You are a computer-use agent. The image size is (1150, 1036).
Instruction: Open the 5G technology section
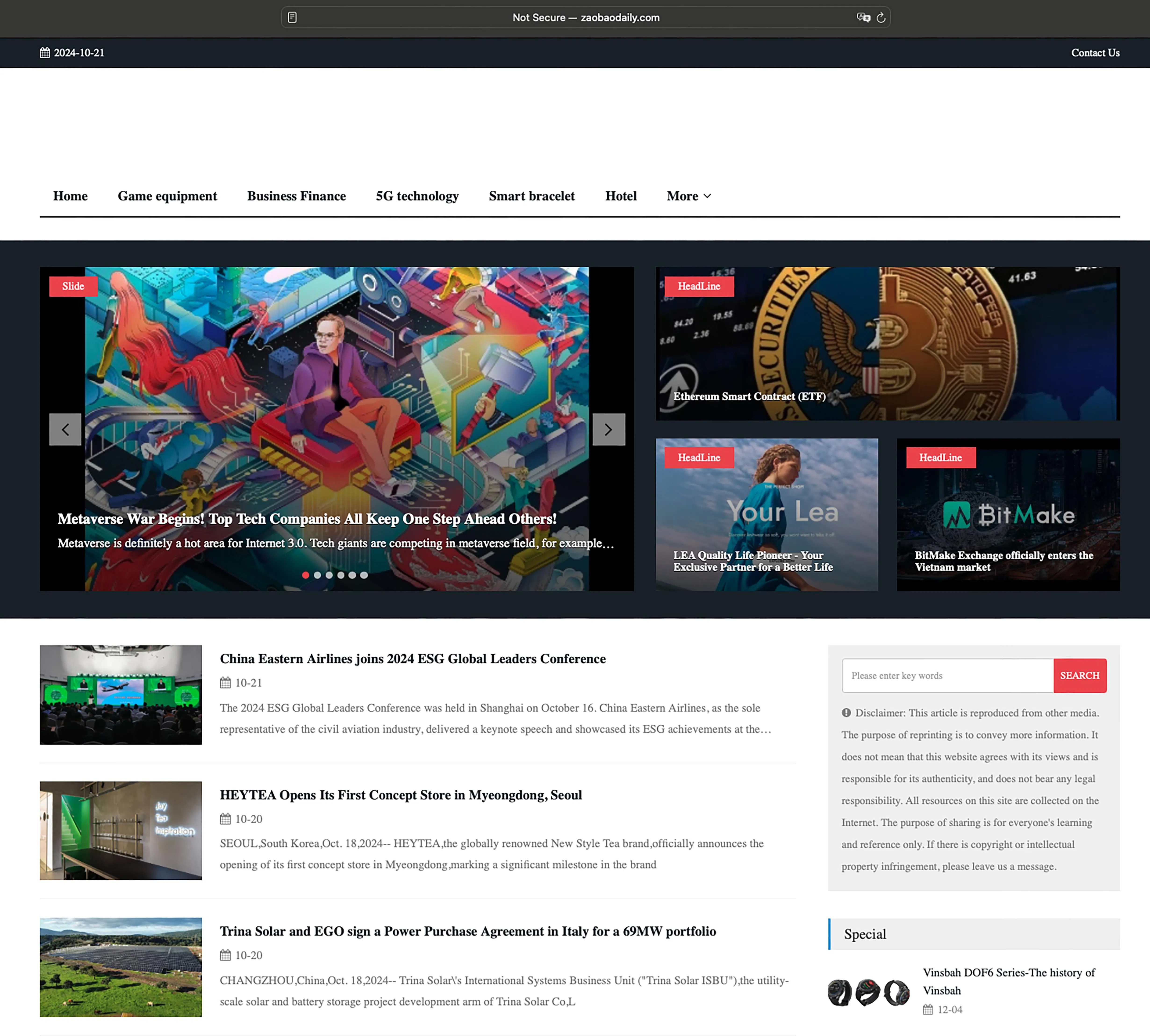coord(417,196)
